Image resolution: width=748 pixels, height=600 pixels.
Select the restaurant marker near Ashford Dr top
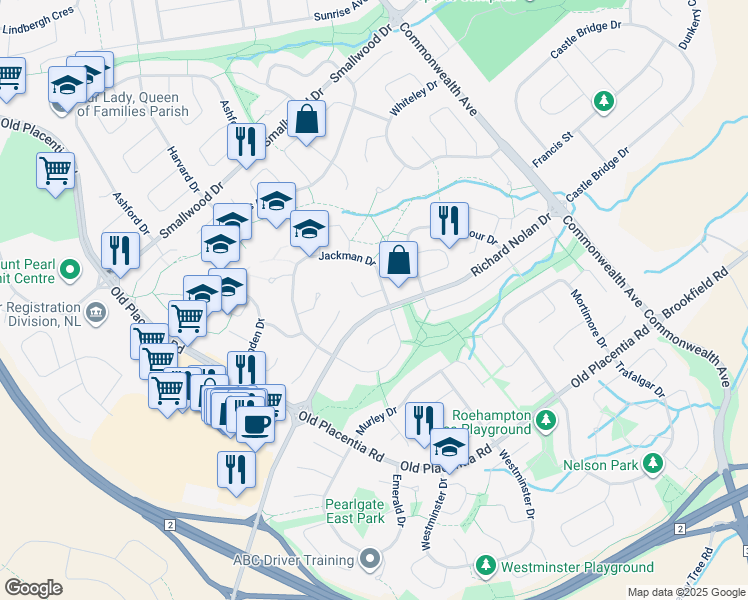[246, 145]
